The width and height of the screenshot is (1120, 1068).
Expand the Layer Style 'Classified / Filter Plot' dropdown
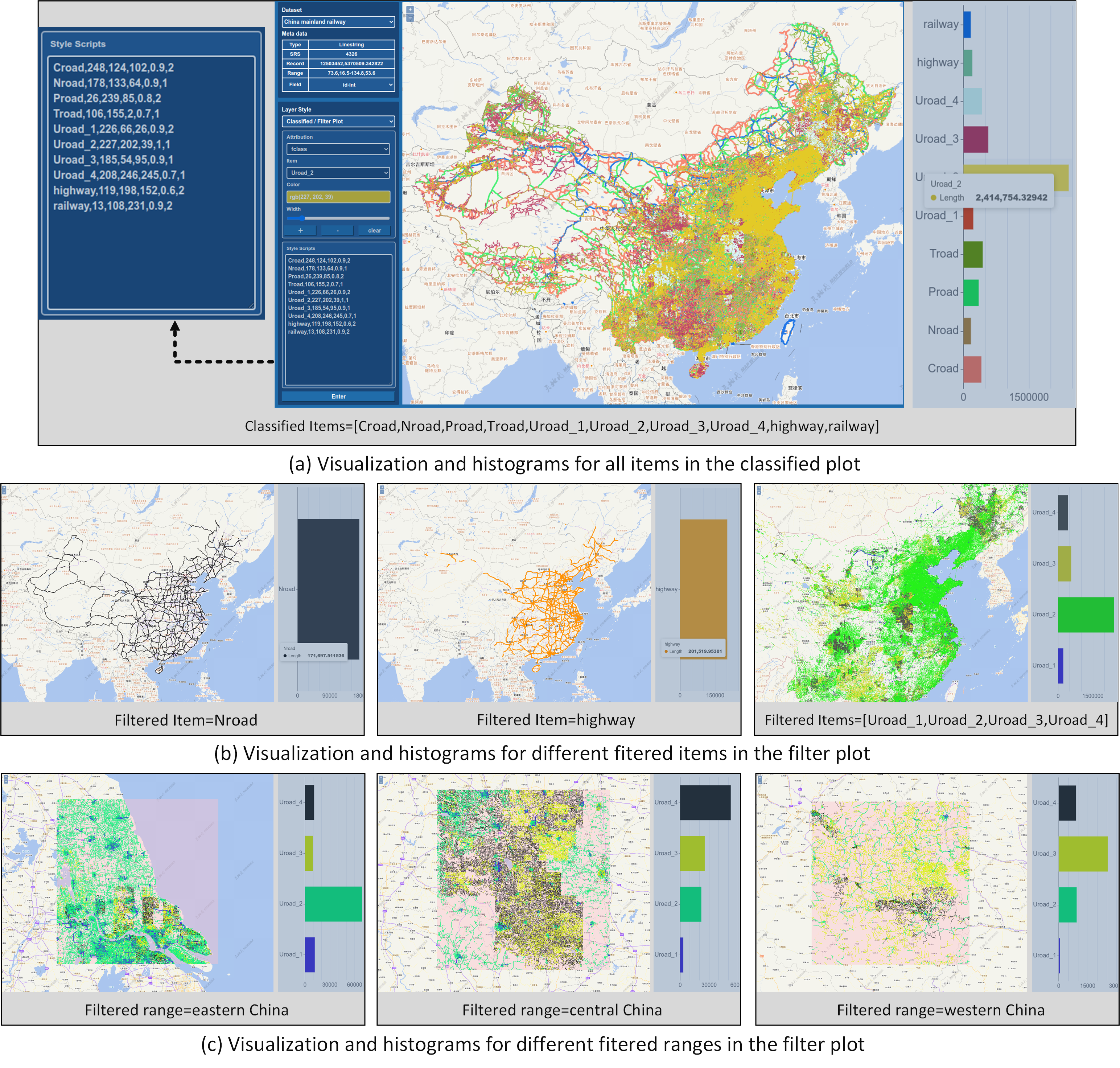[338, 121]
